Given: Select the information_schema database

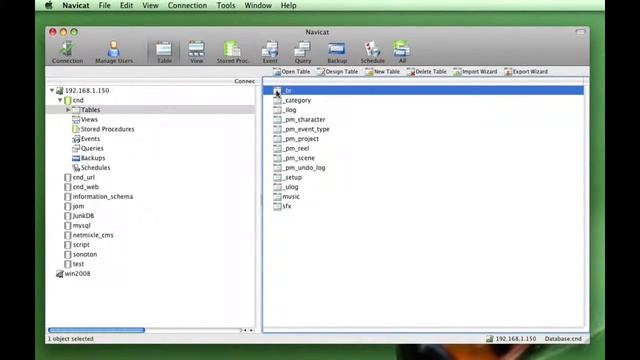Looking at the screenshot, I should pyautogui.click(x=98, y=197).
